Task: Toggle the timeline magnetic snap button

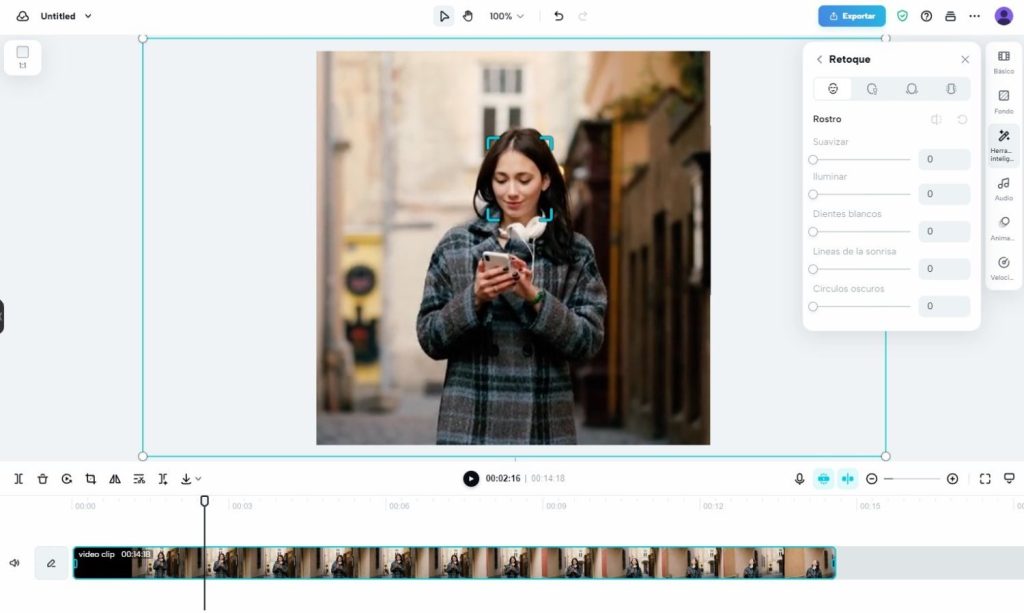Action: [x=824, y=479]
